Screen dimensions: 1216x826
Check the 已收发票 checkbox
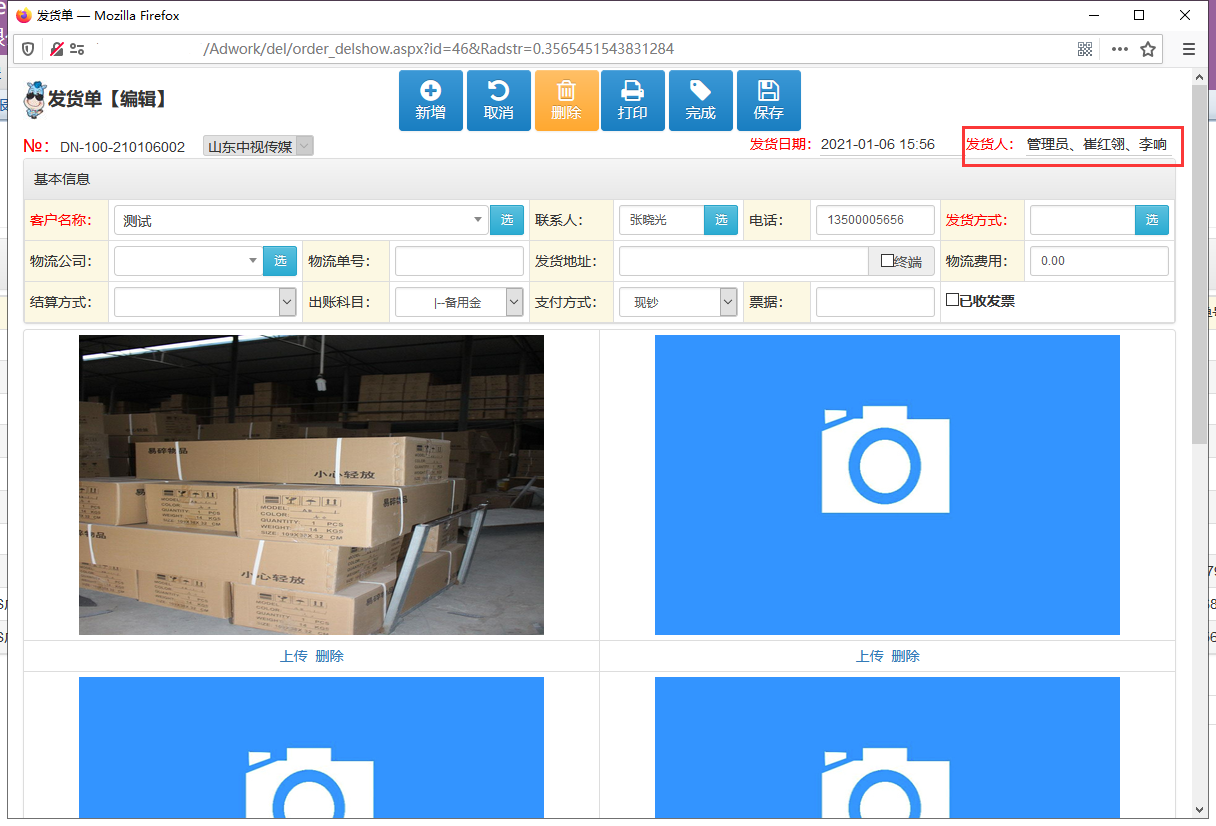coord(953,299)
